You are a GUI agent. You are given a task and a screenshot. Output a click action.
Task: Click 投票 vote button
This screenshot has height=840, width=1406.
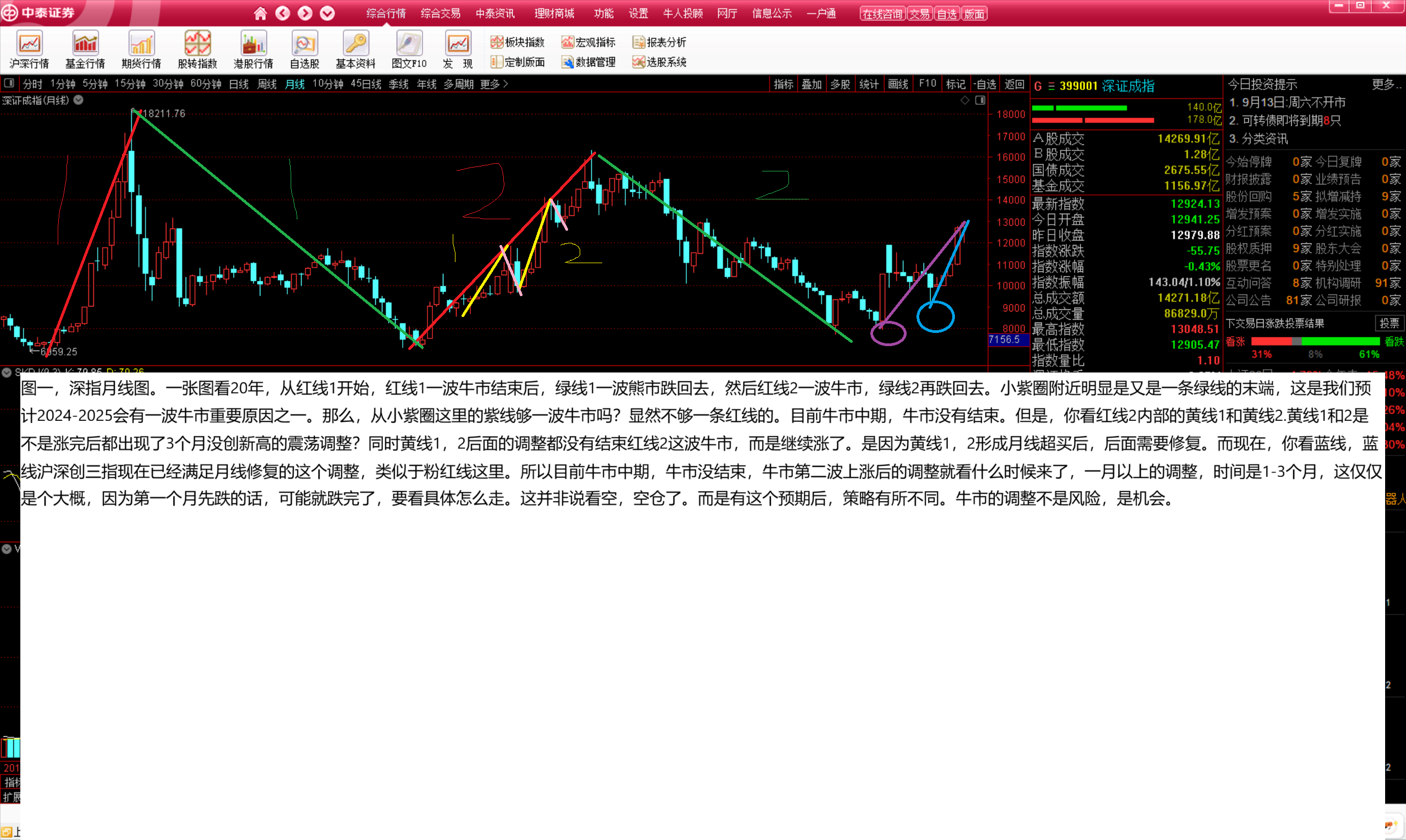tap(1389, 323)
